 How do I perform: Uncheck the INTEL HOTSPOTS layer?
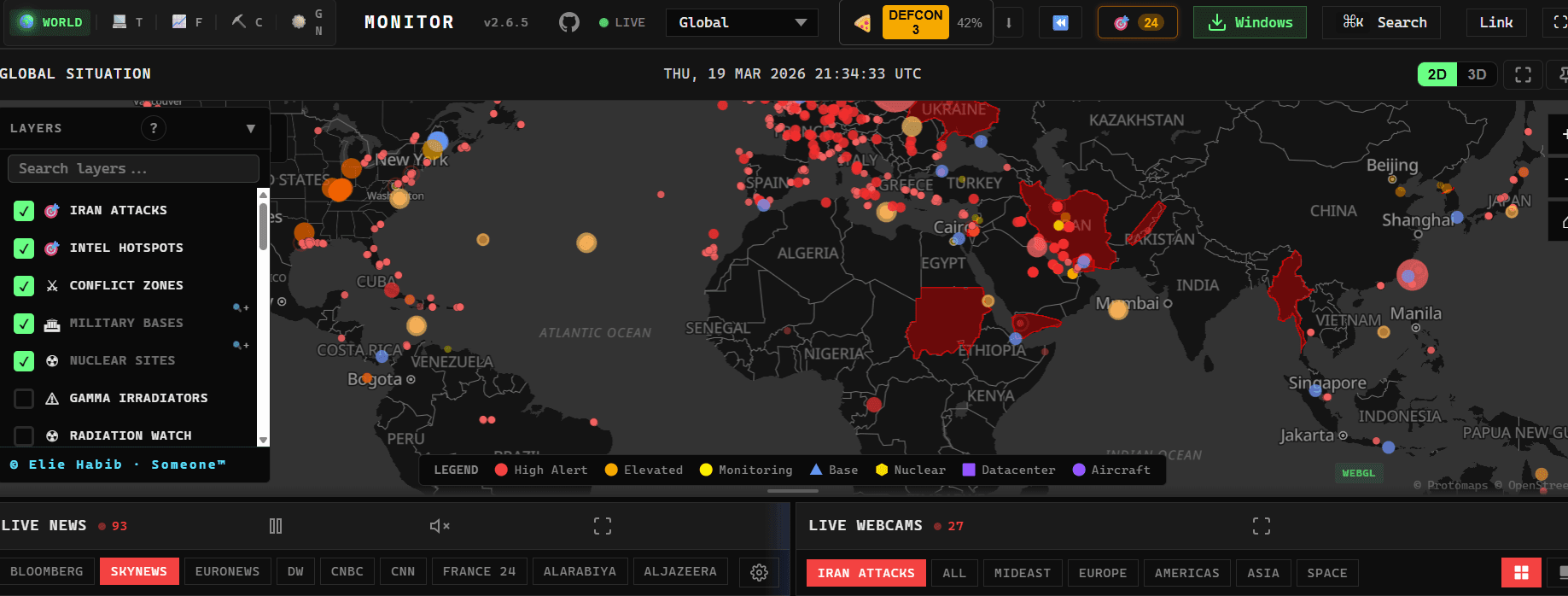coord(24,248)
